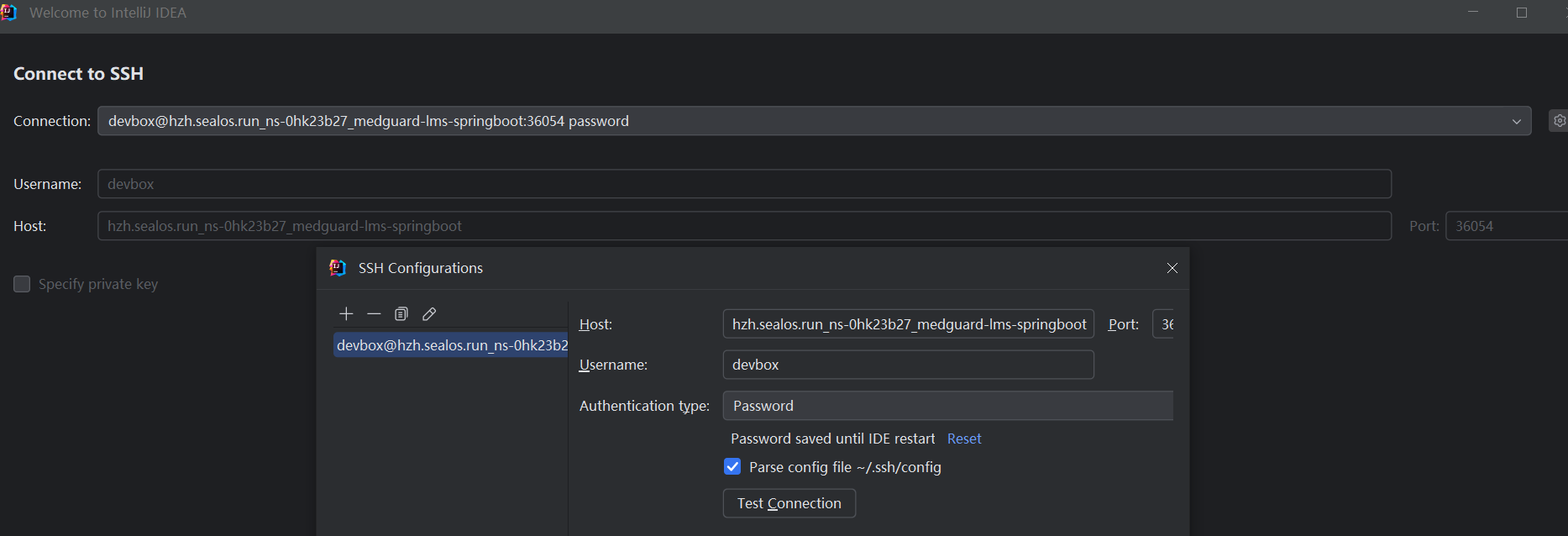Open SSH settings gear beside Connection
Screen dimensions: 1568x536
(x=1559, y=121)
